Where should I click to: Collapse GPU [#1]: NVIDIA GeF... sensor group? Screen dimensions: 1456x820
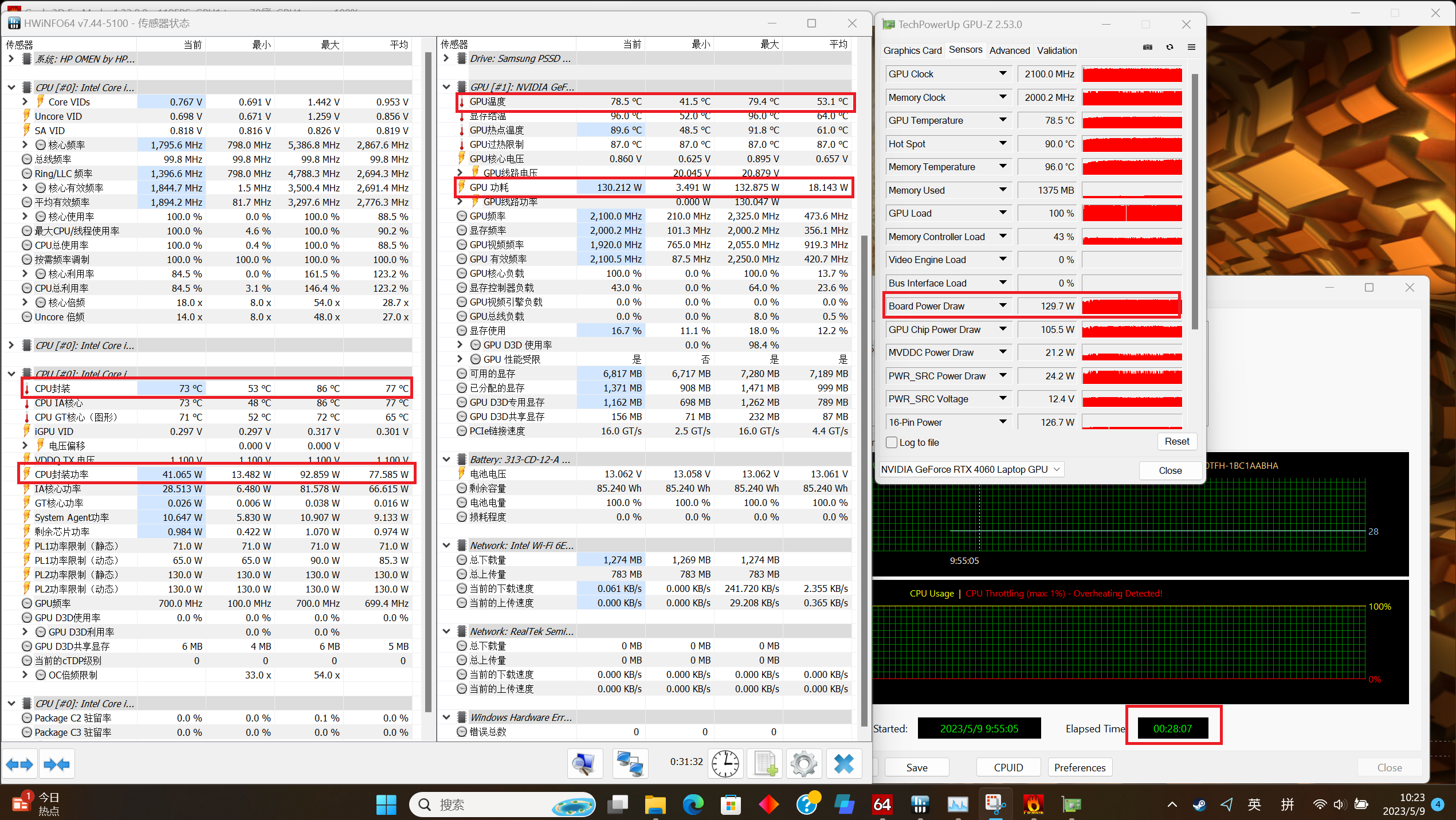coord(446,87)
